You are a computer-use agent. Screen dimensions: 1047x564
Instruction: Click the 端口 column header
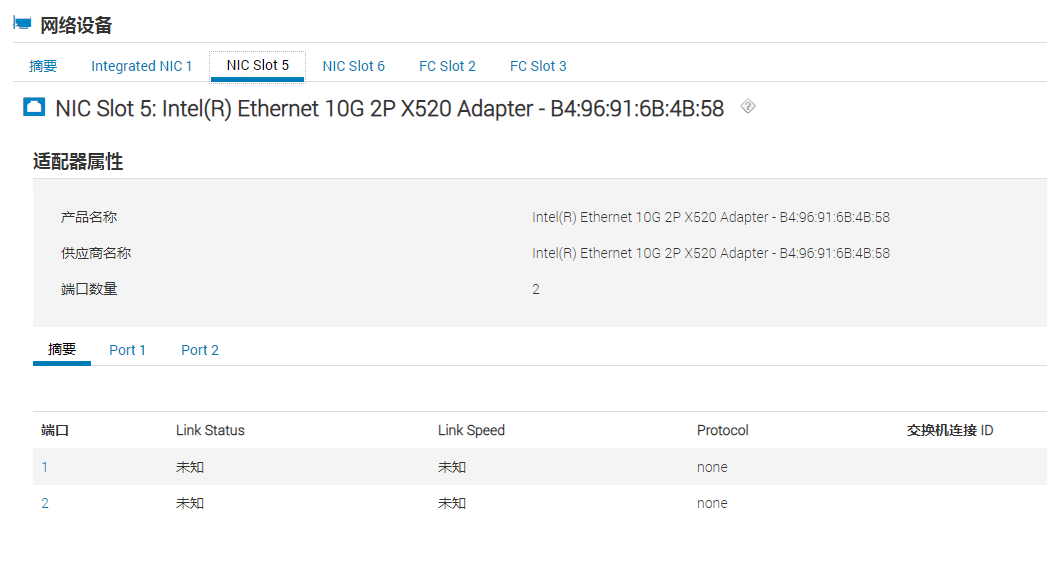click(55, 430)
